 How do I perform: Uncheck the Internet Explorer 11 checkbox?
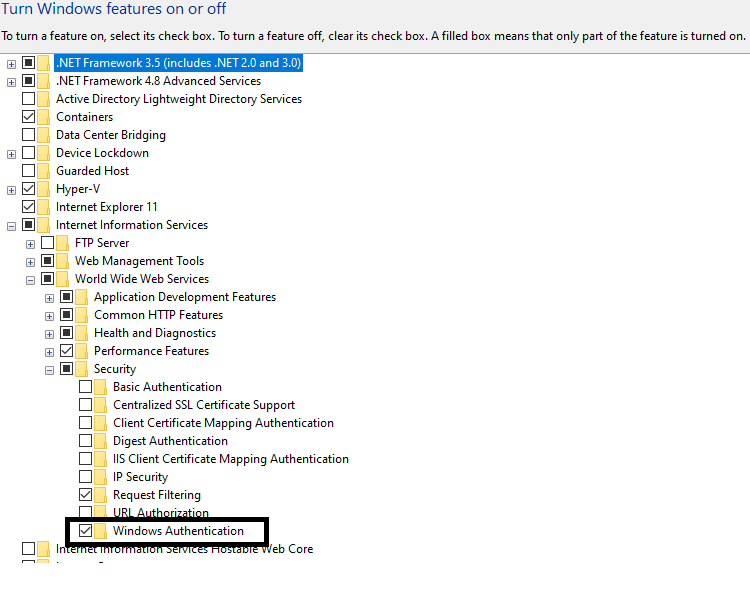click(29, 207)
